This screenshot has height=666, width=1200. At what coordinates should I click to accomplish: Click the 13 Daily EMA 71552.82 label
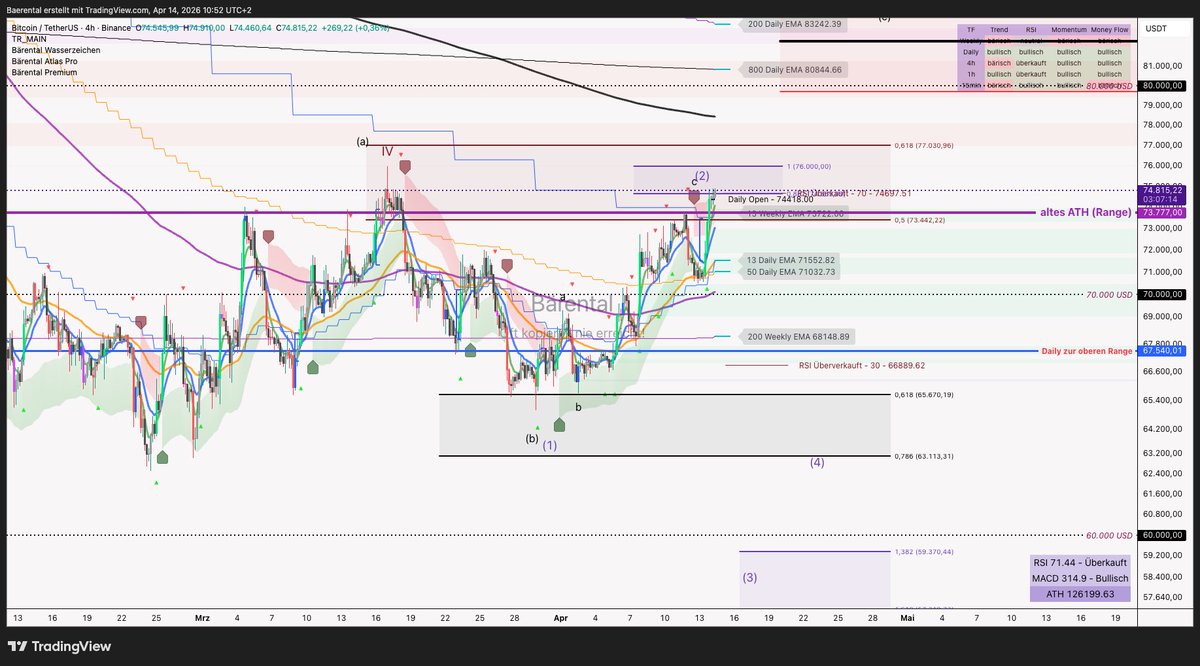click(790, 260)
